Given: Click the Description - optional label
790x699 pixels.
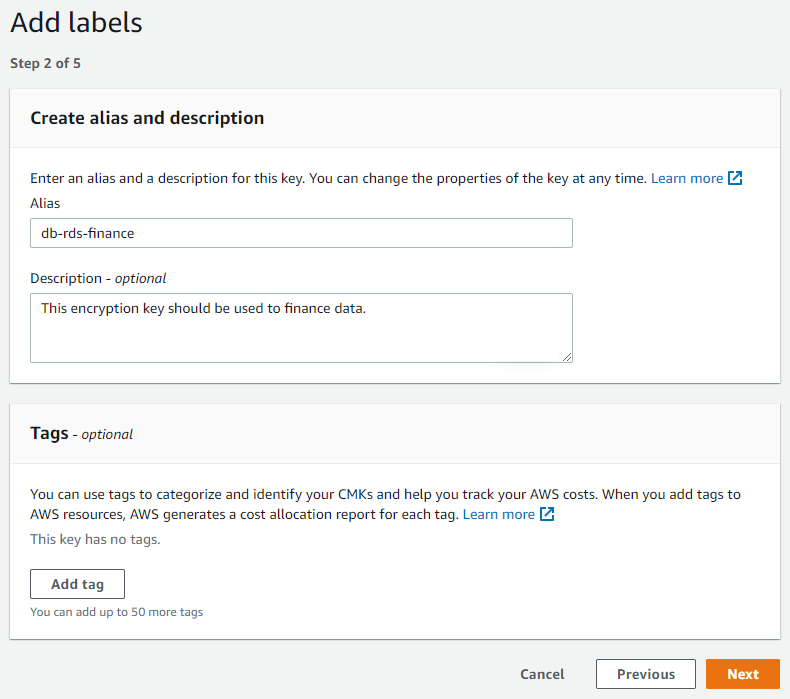Looking at the screenshot, I should [98, 278].
